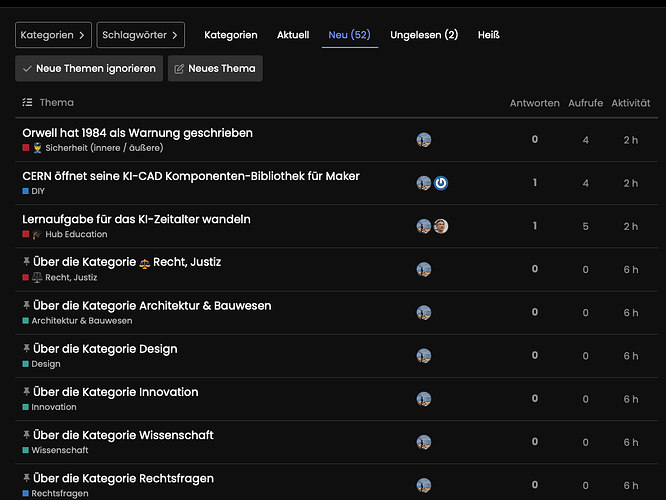Click second avatar on Lernaufgabe topic
The width and height of the screenshot is (666, 500).
click(x=441, y=226)
